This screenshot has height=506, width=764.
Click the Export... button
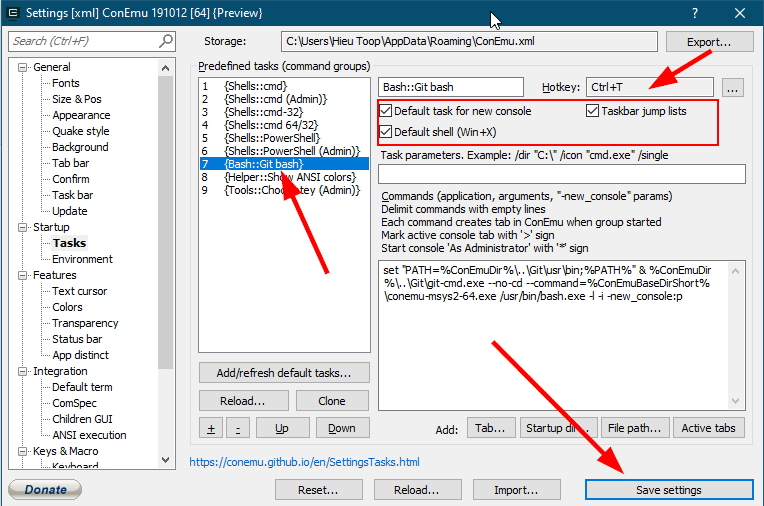pyautogui.click(x=707, y=42)
